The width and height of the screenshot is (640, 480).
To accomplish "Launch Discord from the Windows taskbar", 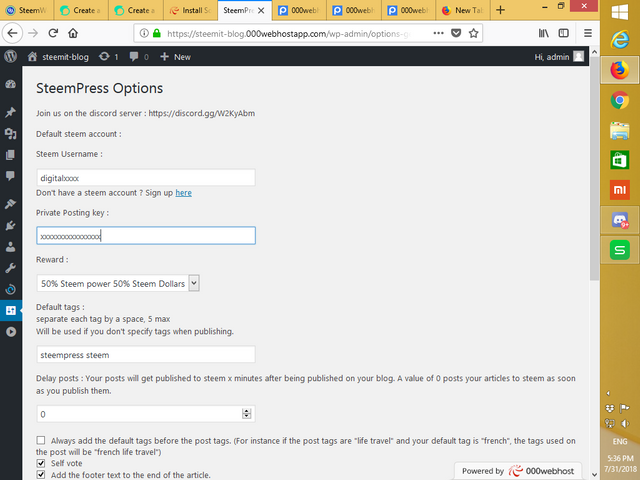I will [619, 219].
